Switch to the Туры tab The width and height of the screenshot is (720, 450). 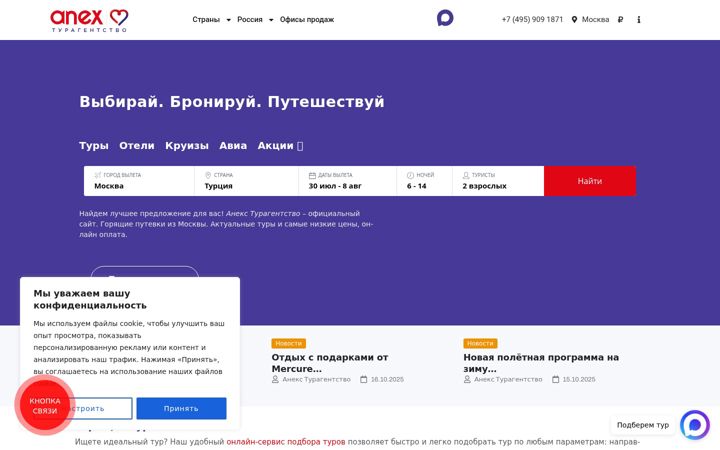[x=94, y=146]
